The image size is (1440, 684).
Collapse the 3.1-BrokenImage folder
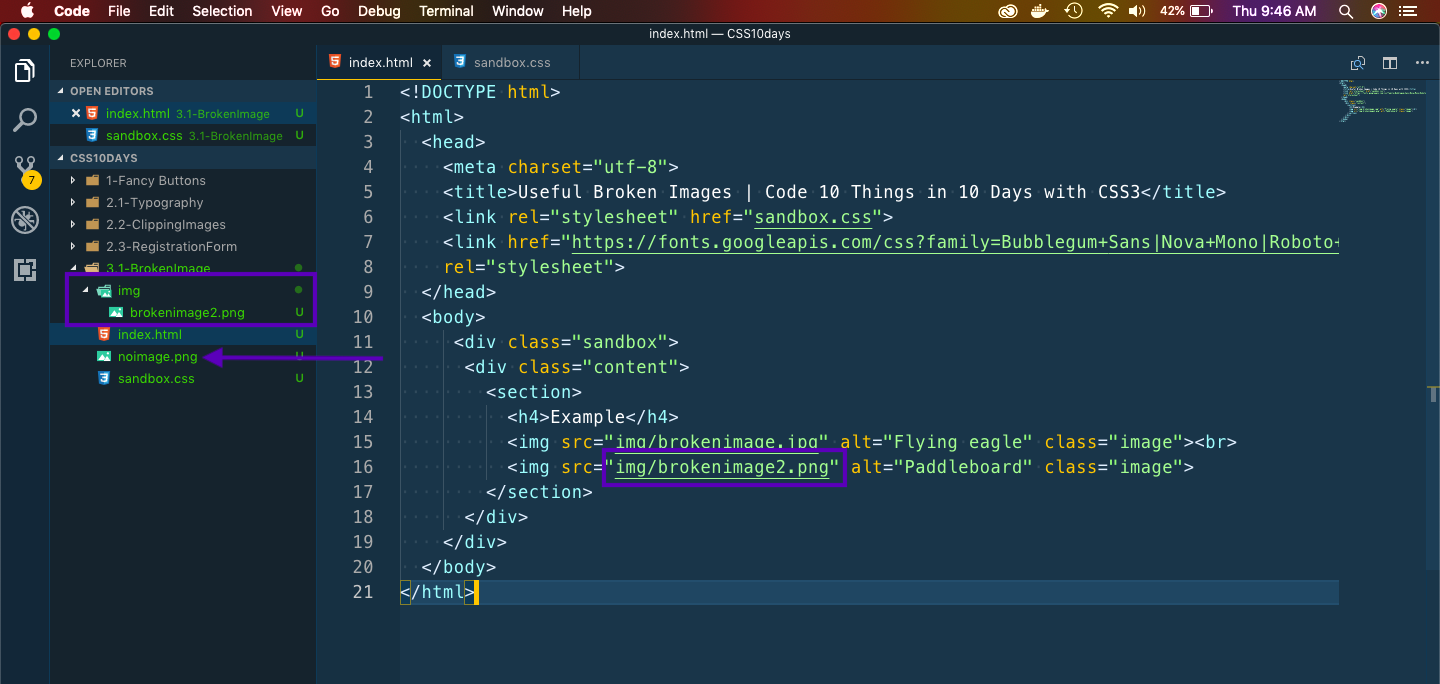(73, 268)
